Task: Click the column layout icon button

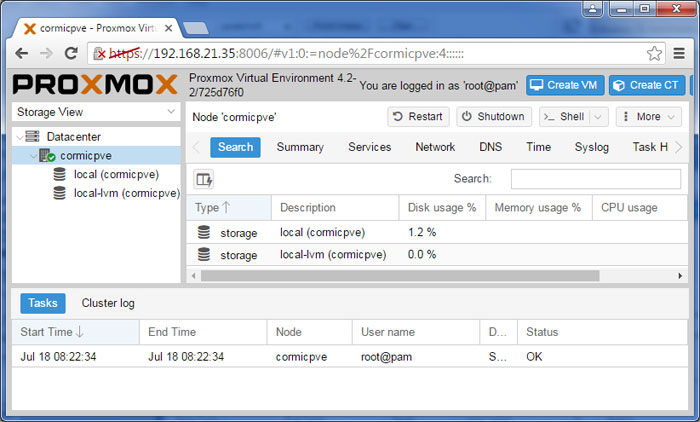Action: tap(204, 180)
